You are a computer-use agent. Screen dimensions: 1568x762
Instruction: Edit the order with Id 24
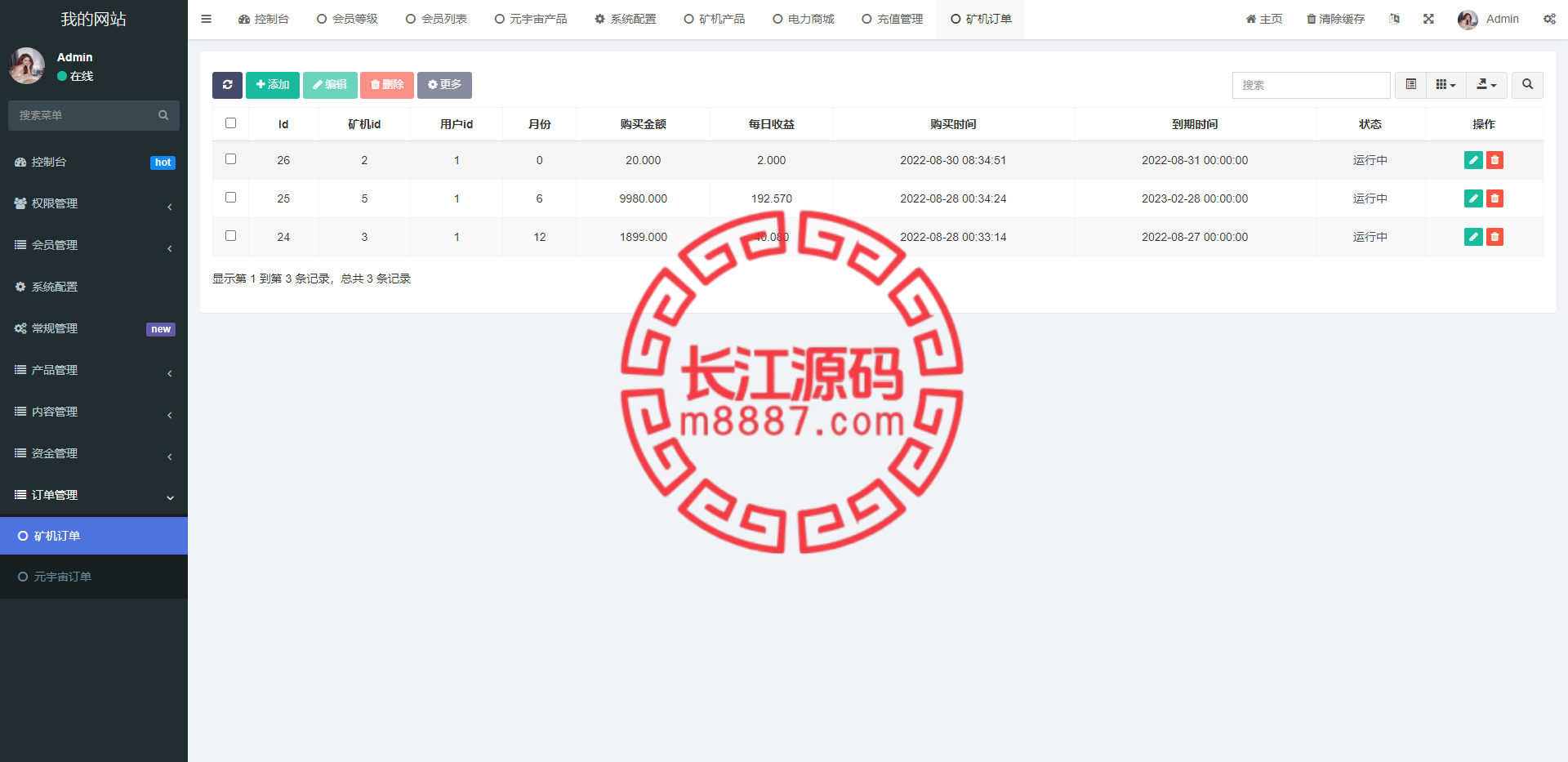[x=1473, y=237]
